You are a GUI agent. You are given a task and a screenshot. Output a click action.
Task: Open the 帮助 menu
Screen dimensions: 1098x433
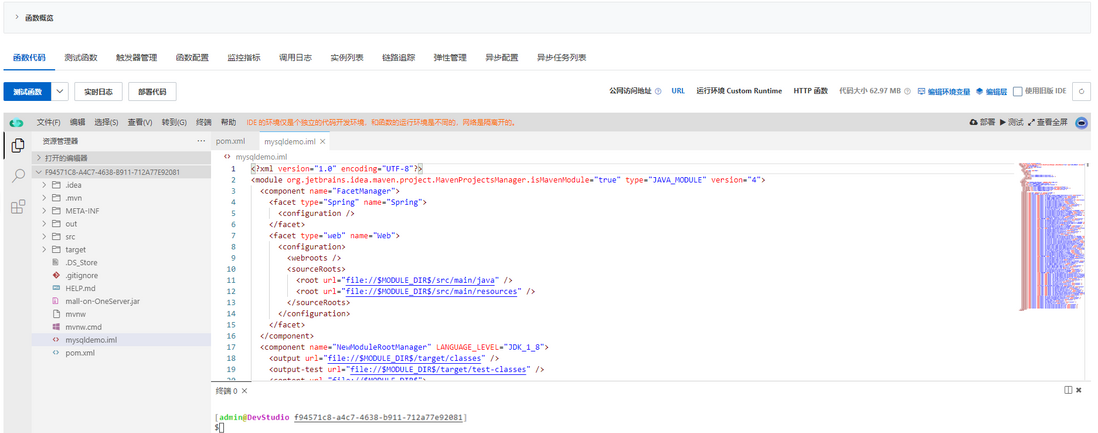228,122
